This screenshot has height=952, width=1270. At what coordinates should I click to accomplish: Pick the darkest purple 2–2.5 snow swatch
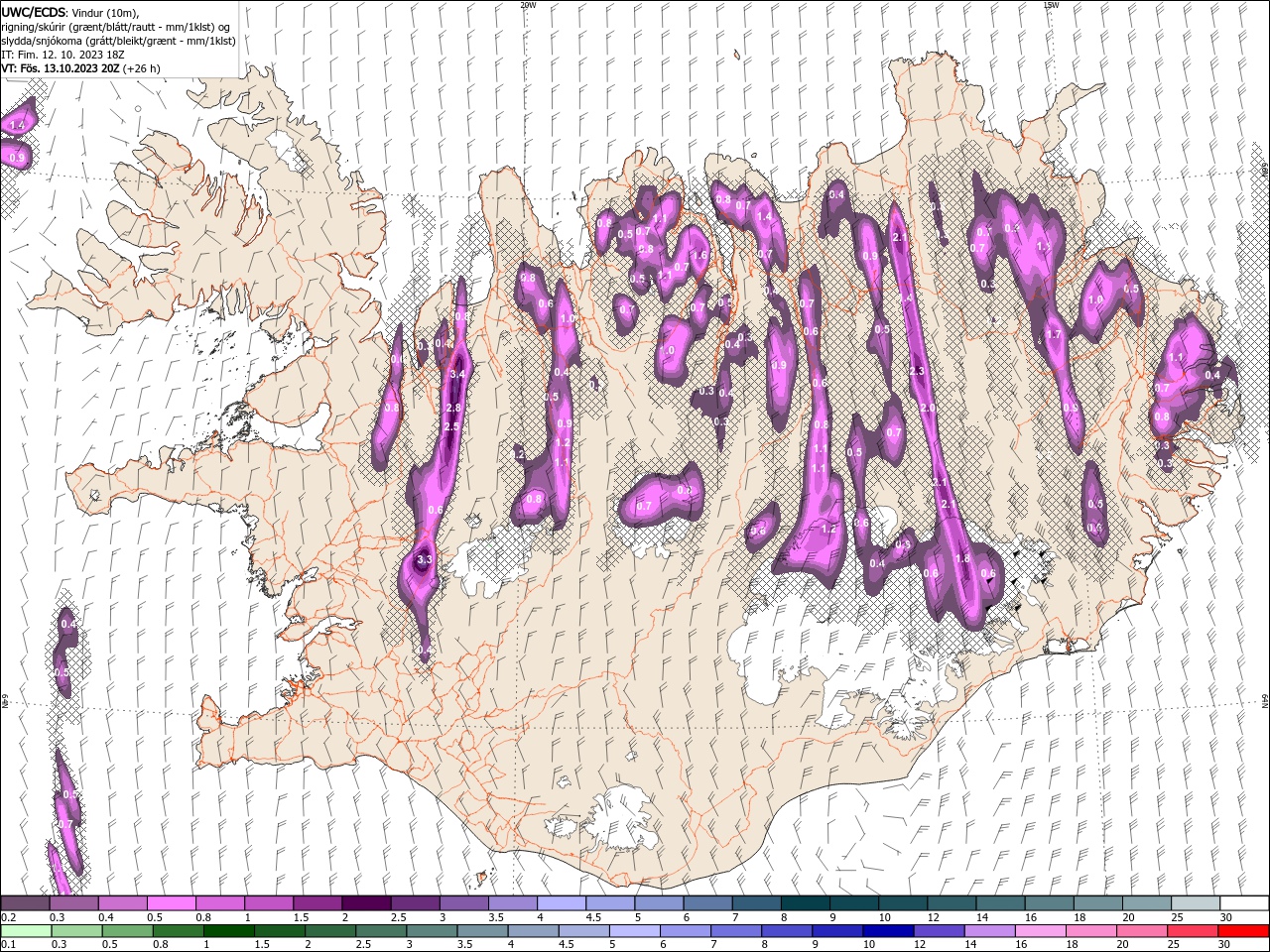coord(365,903)
